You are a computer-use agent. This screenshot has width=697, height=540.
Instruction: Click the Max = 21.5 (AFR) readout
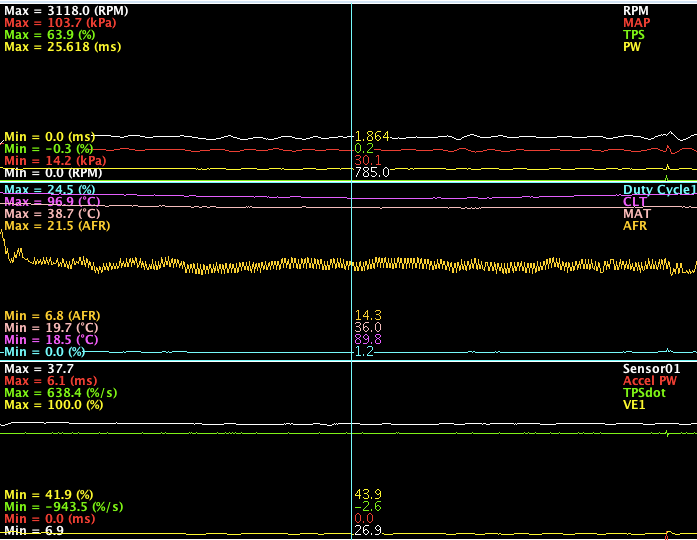[57, 227]
